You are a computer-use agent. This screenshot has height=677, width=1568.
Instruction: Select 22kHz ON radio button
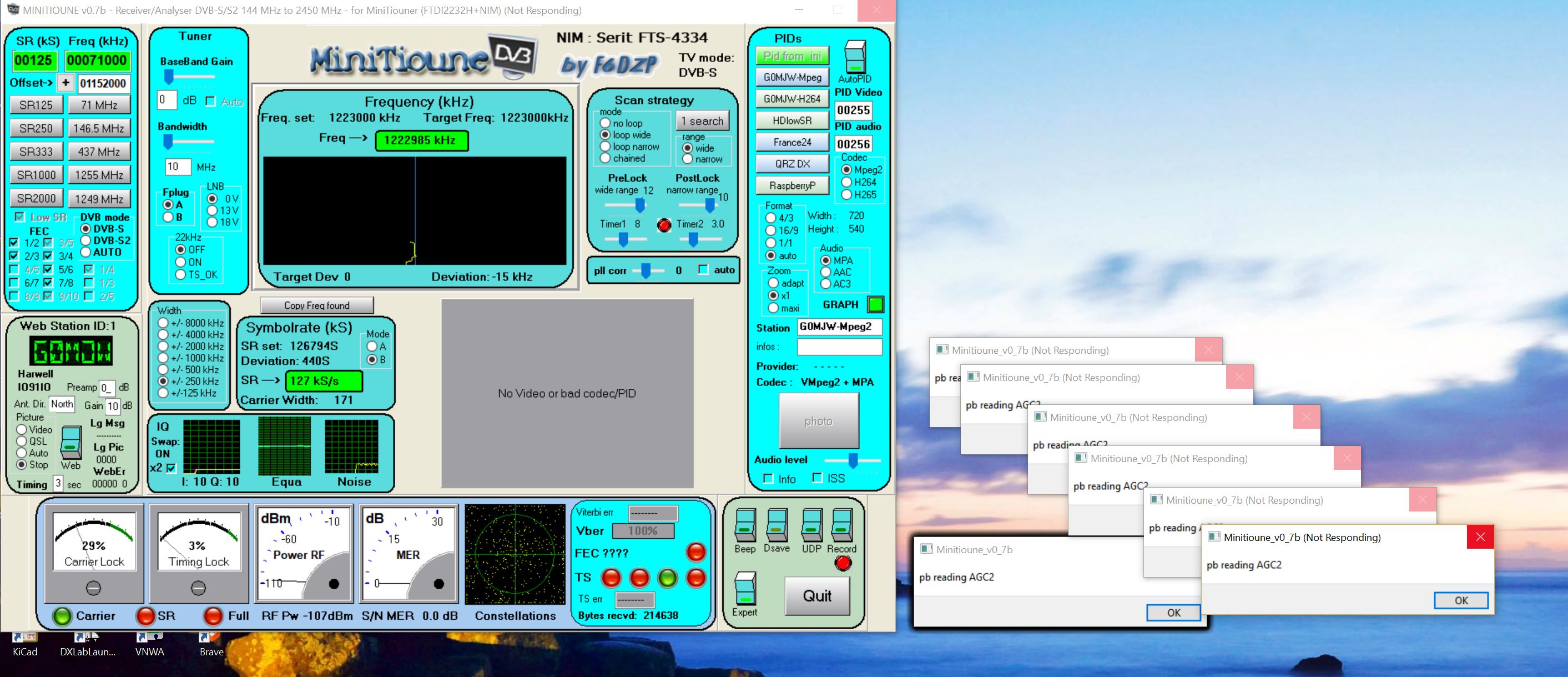click(x=180, y=262)
